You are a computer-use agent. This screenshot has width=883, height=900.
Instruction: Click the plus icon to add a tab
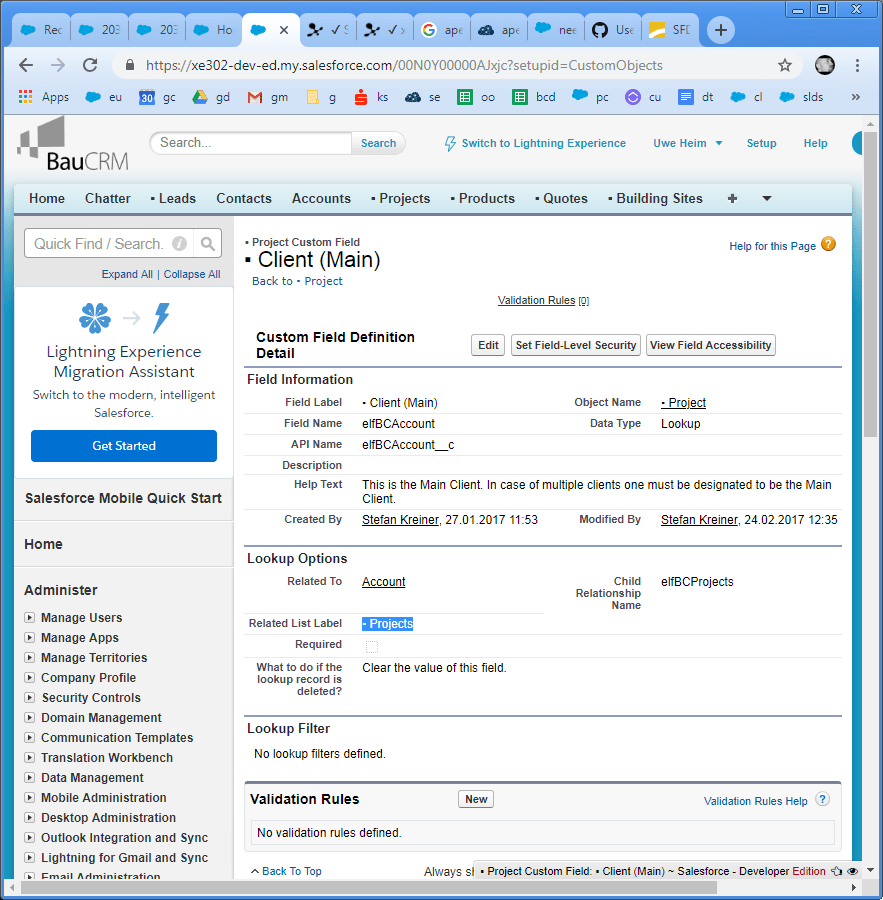(720, 29)
